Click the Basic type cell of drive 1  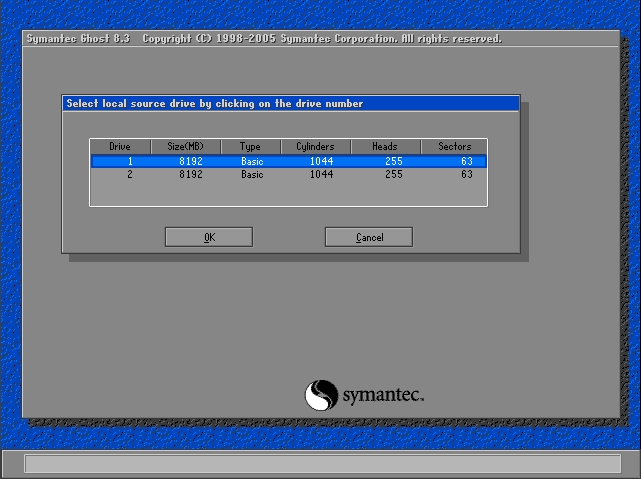(252, 161)
